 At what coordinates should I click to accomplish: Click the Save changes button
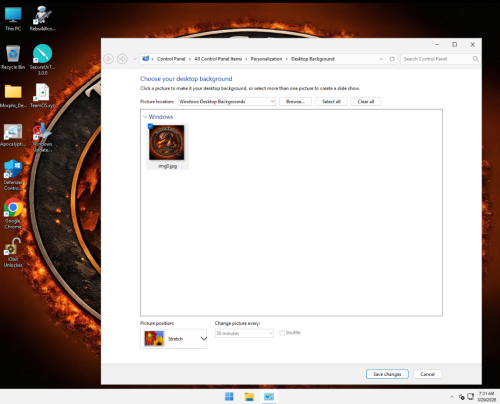pos(387,374)
